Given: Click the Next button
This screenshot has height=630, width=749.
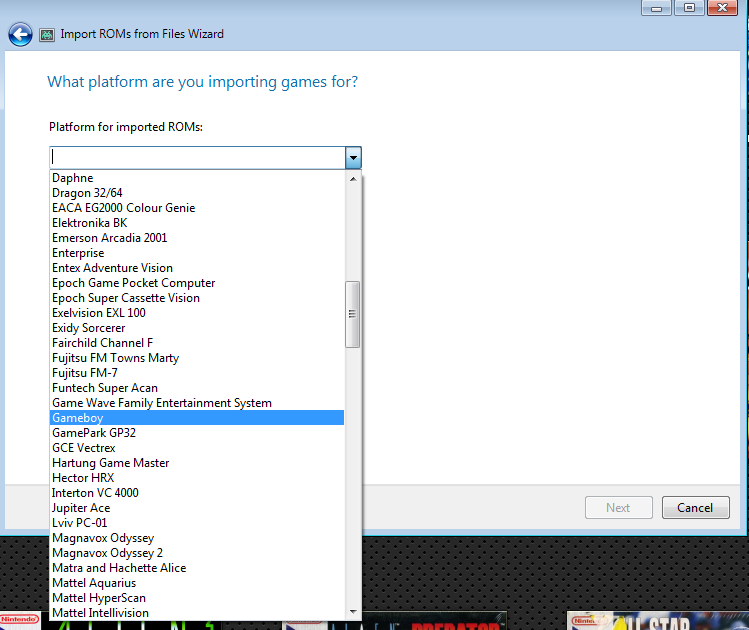Looking at the screenshot, I should pyautogui.click(x=619, y=507).
